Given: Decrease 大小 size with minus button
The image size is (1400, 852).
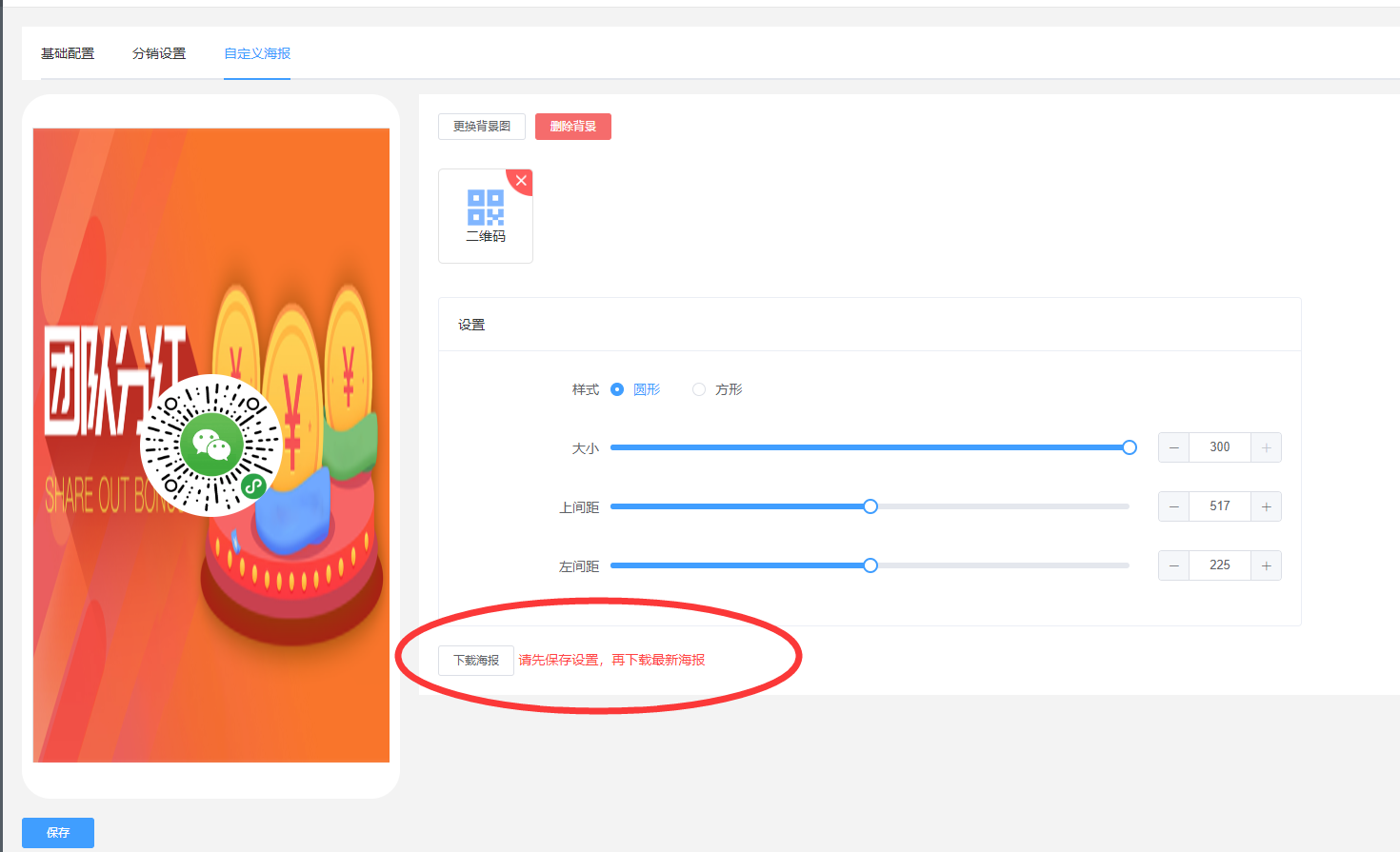Looking at the screenshot, I should (1173, 447).
